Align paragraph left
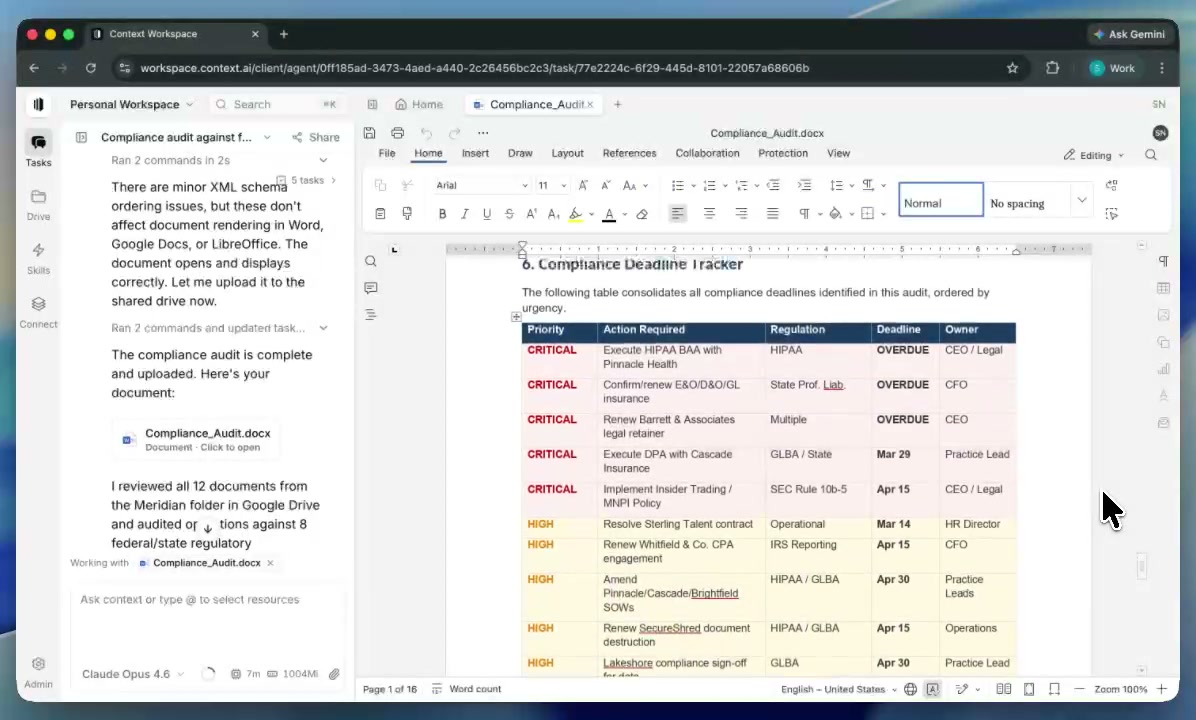 677,214
